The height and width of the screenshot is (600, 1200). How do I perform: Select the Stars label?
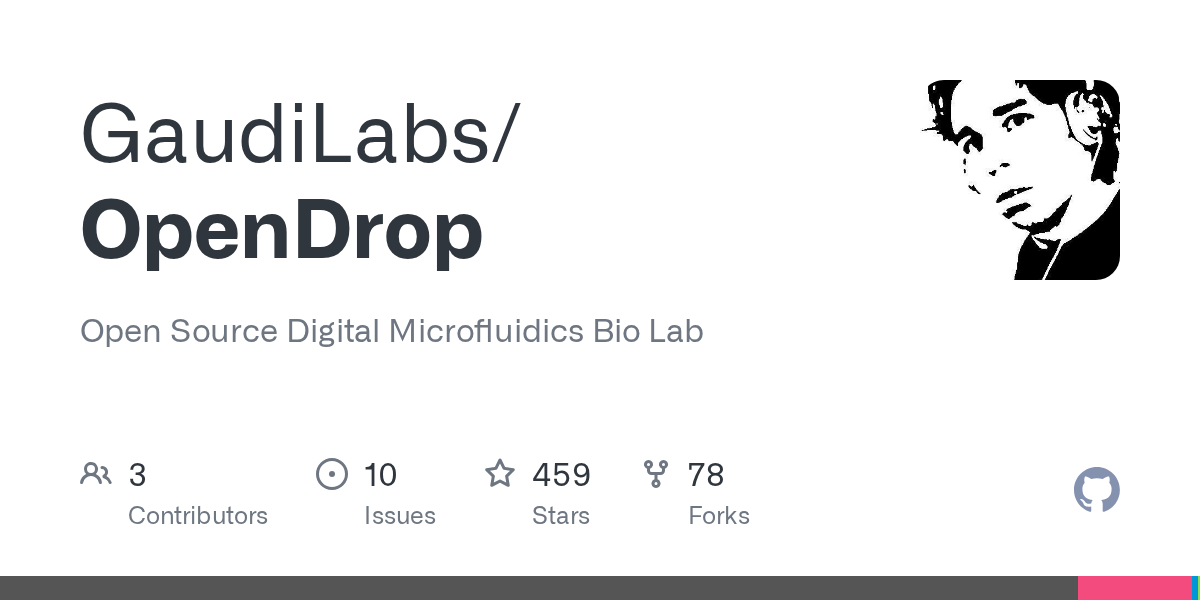(x=561, y=516)
